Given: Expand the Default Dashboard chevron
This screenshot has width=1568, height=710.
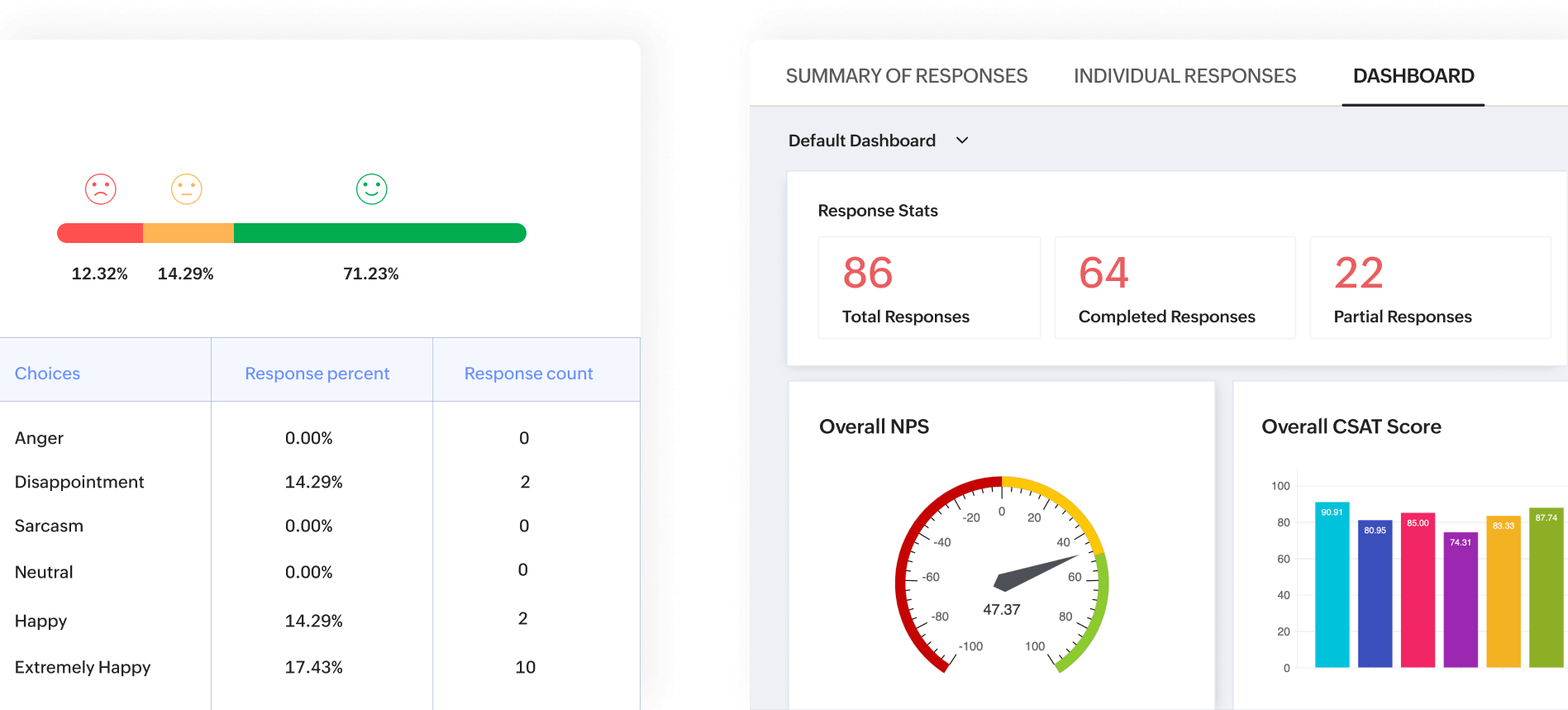Looking at the screenshot, I should coord(962,141).
